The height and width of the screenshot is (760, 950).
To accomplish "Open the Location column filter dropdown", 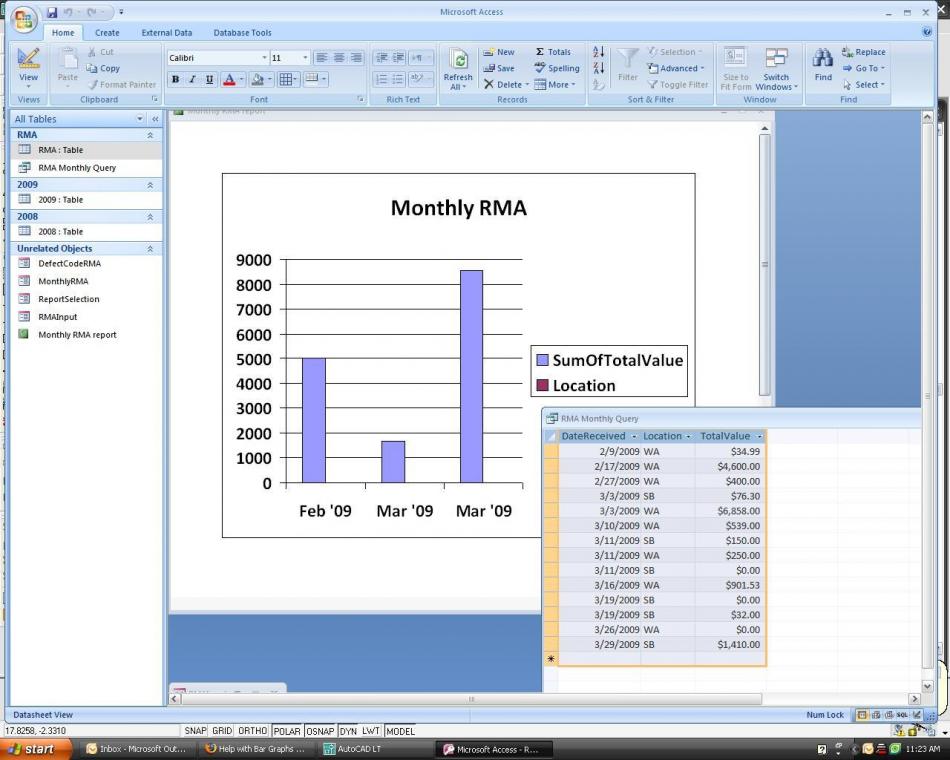I will 688,436.
